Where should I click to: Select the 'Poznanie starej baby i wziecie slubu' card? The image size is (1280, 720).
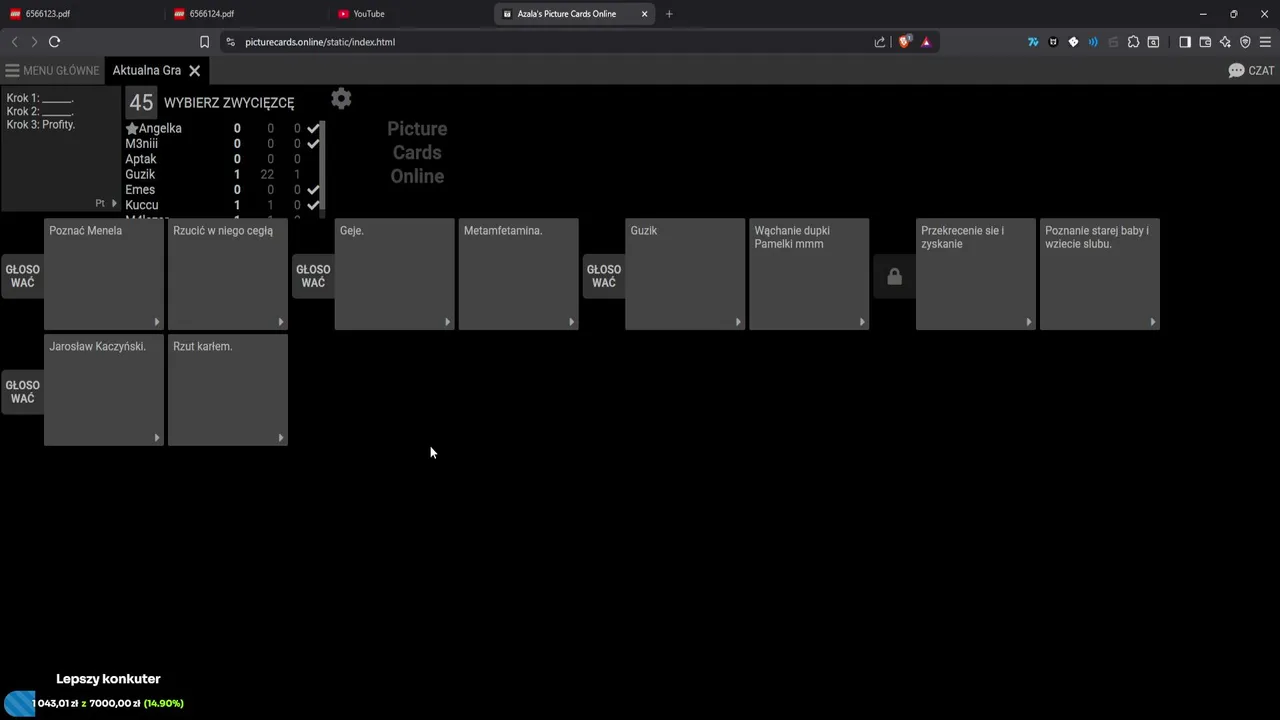coord(1100,273)
